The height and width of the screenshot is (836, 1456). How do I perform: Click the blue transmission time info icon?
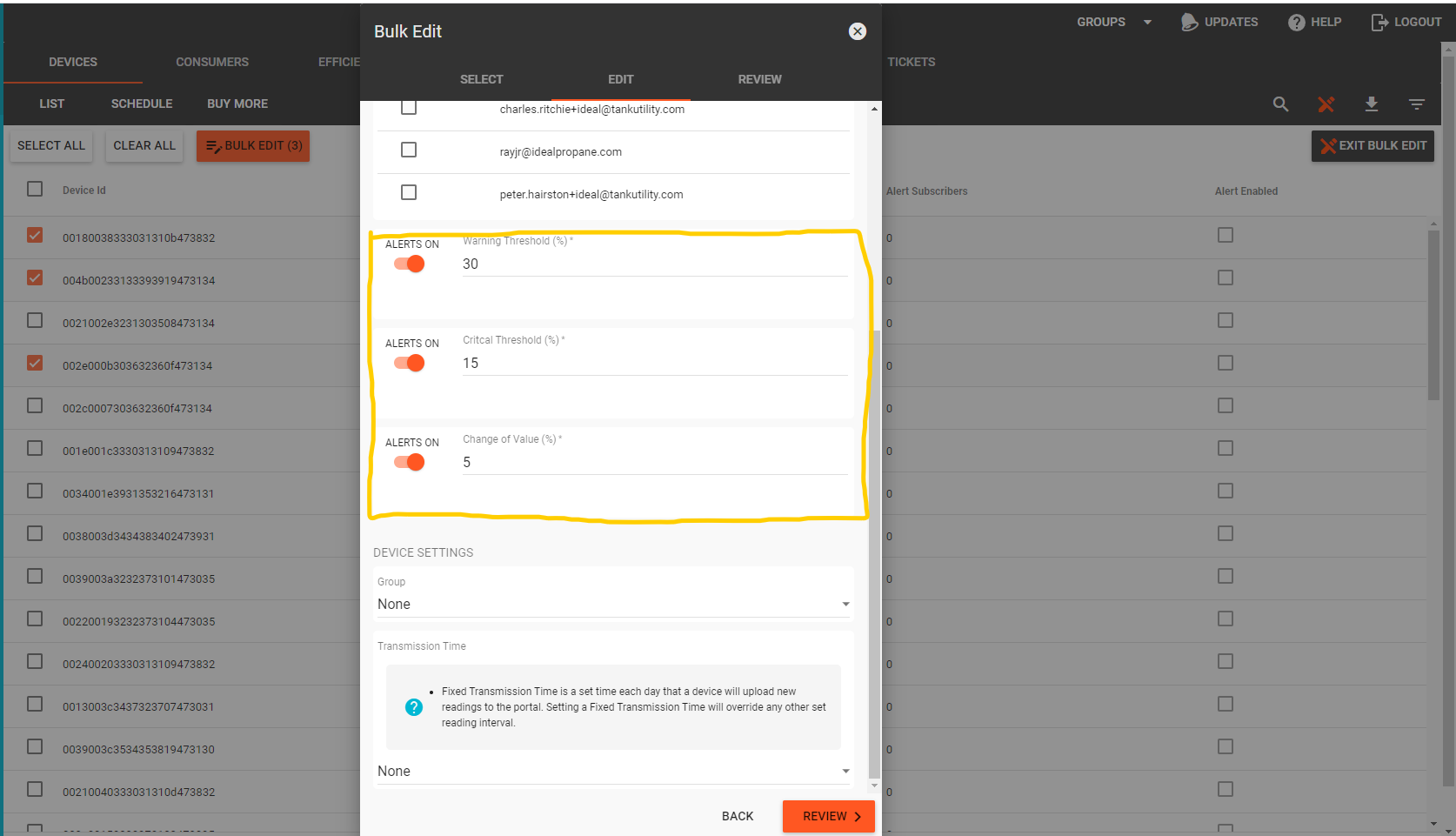(x=414, y=707)
